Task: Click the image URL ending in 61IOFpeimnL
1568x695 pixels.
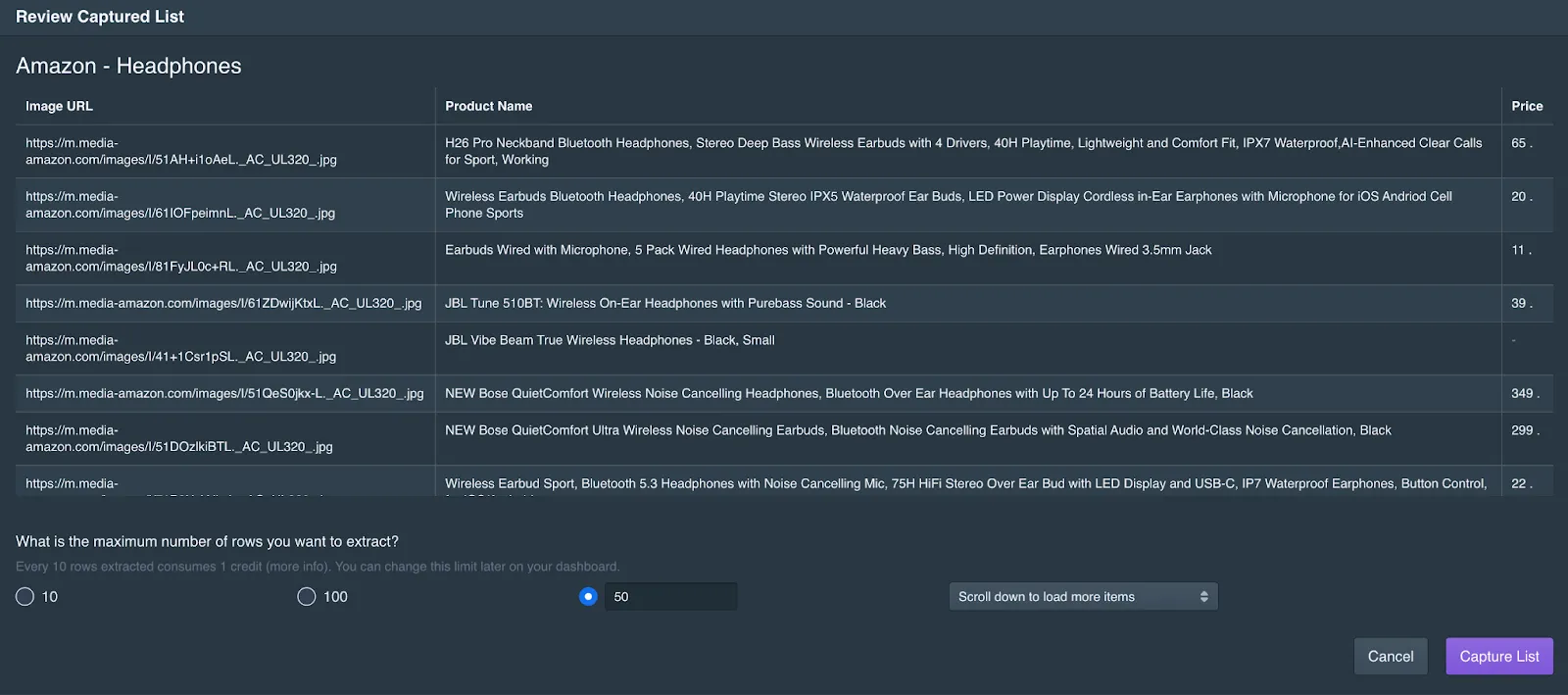Action: (180, 204)
